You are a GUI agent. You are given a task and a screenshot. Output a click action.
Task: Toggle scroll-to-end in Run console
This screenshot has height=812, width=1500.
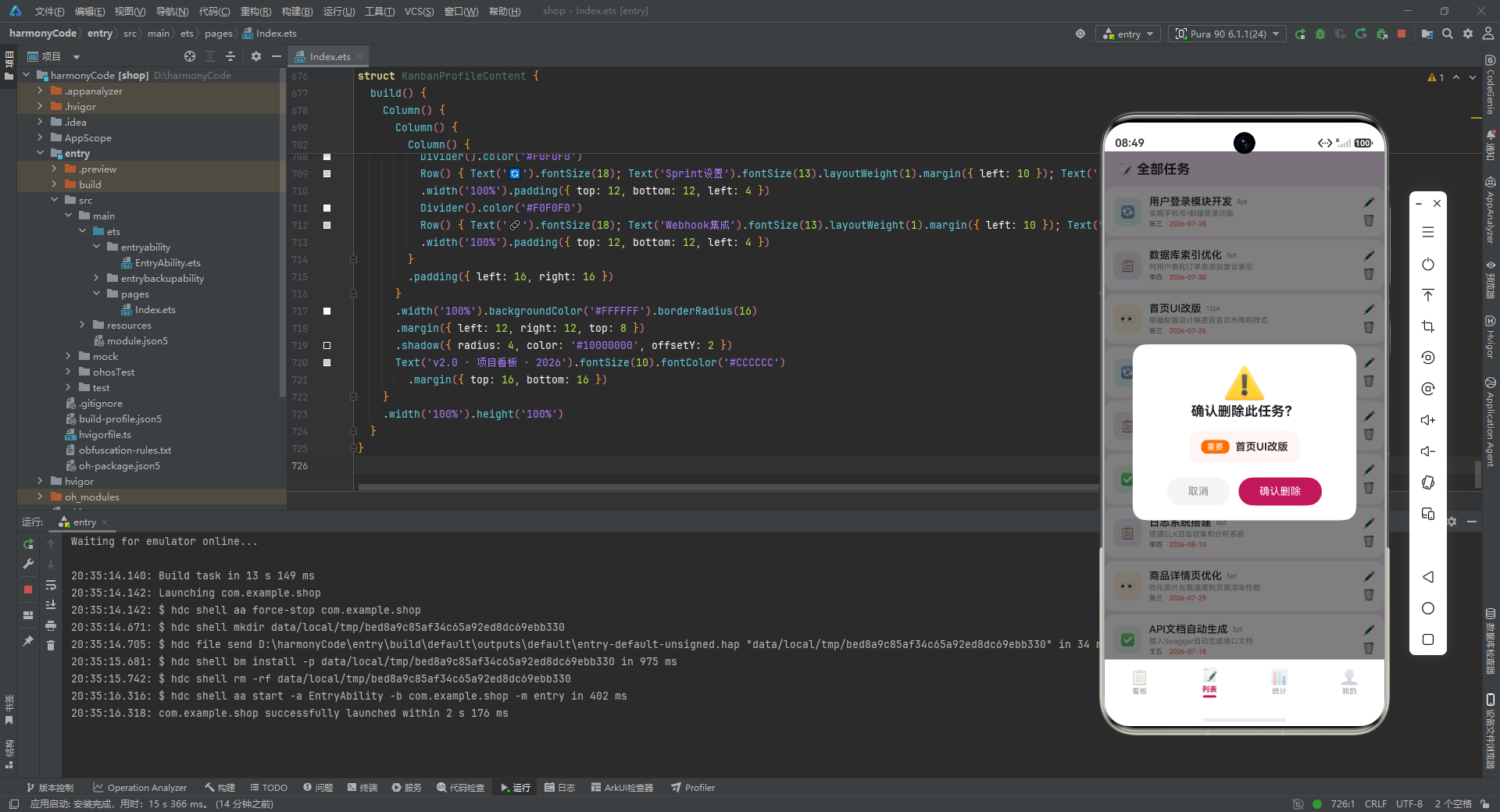(51, 605)
